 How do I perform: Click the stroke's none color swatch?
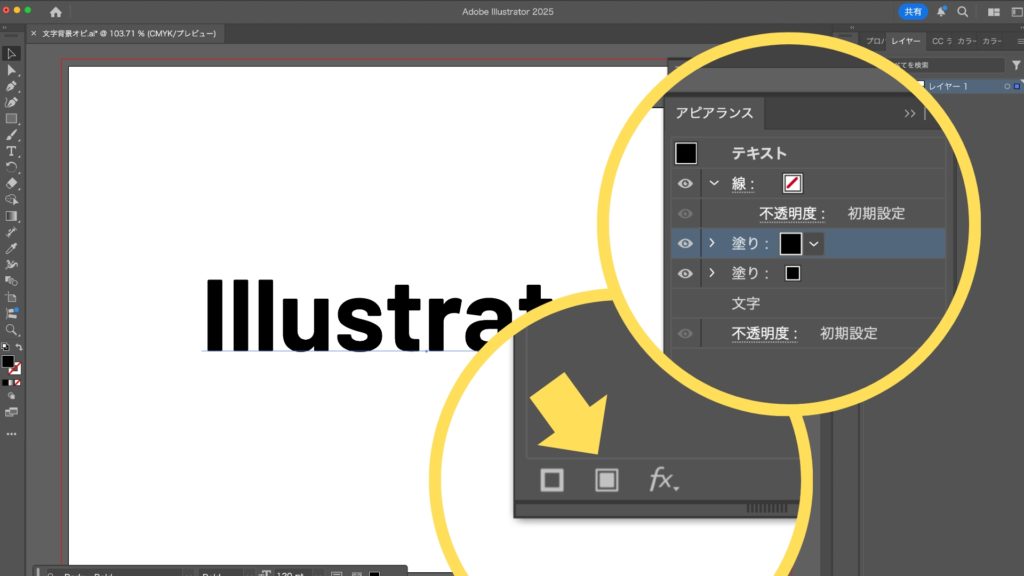[x=794, y=184]
